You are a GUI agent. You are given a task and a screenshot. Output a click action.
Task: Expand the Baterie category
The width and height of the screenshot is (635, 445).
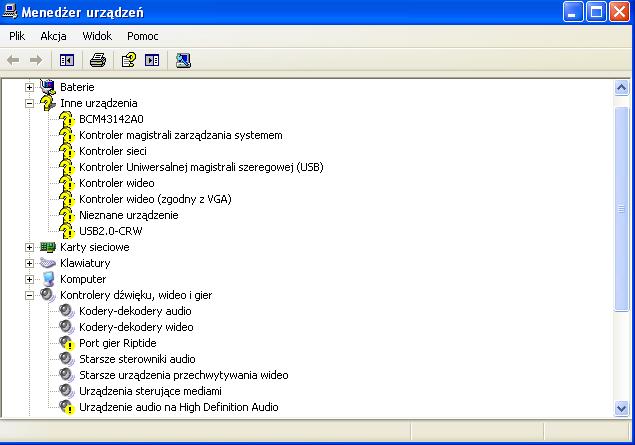pos(29,87)
